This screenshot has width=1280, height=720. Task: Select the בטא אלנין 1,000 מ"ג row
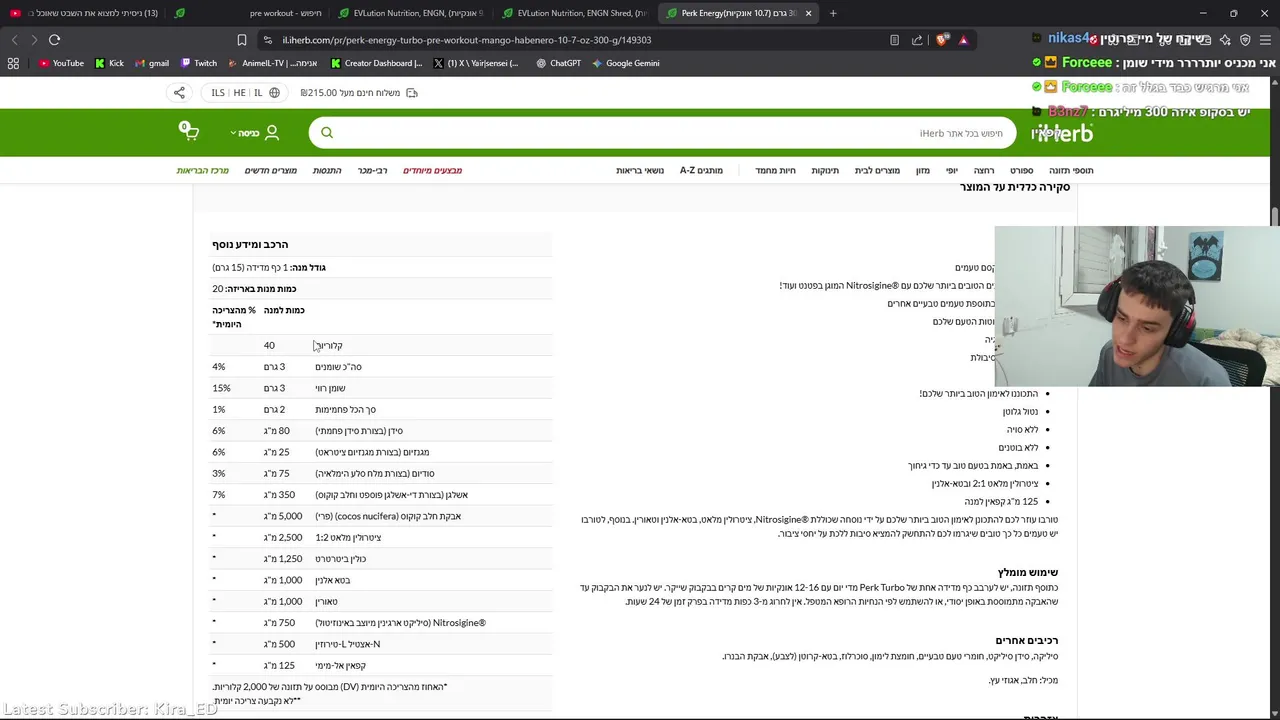381,580
